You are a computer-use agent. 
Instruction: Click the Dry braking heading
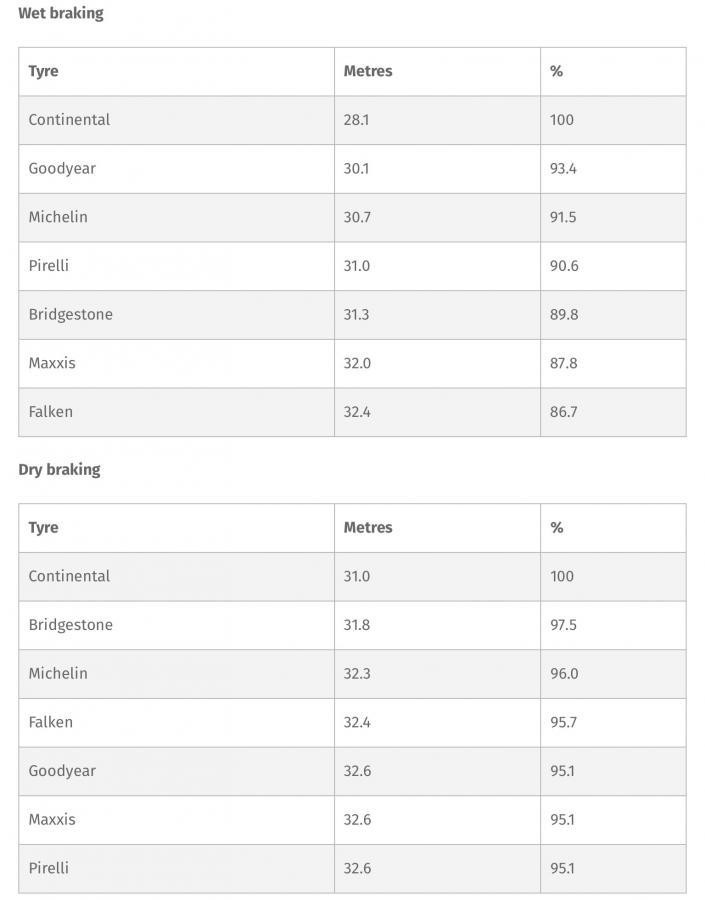(x=59, y=470)
